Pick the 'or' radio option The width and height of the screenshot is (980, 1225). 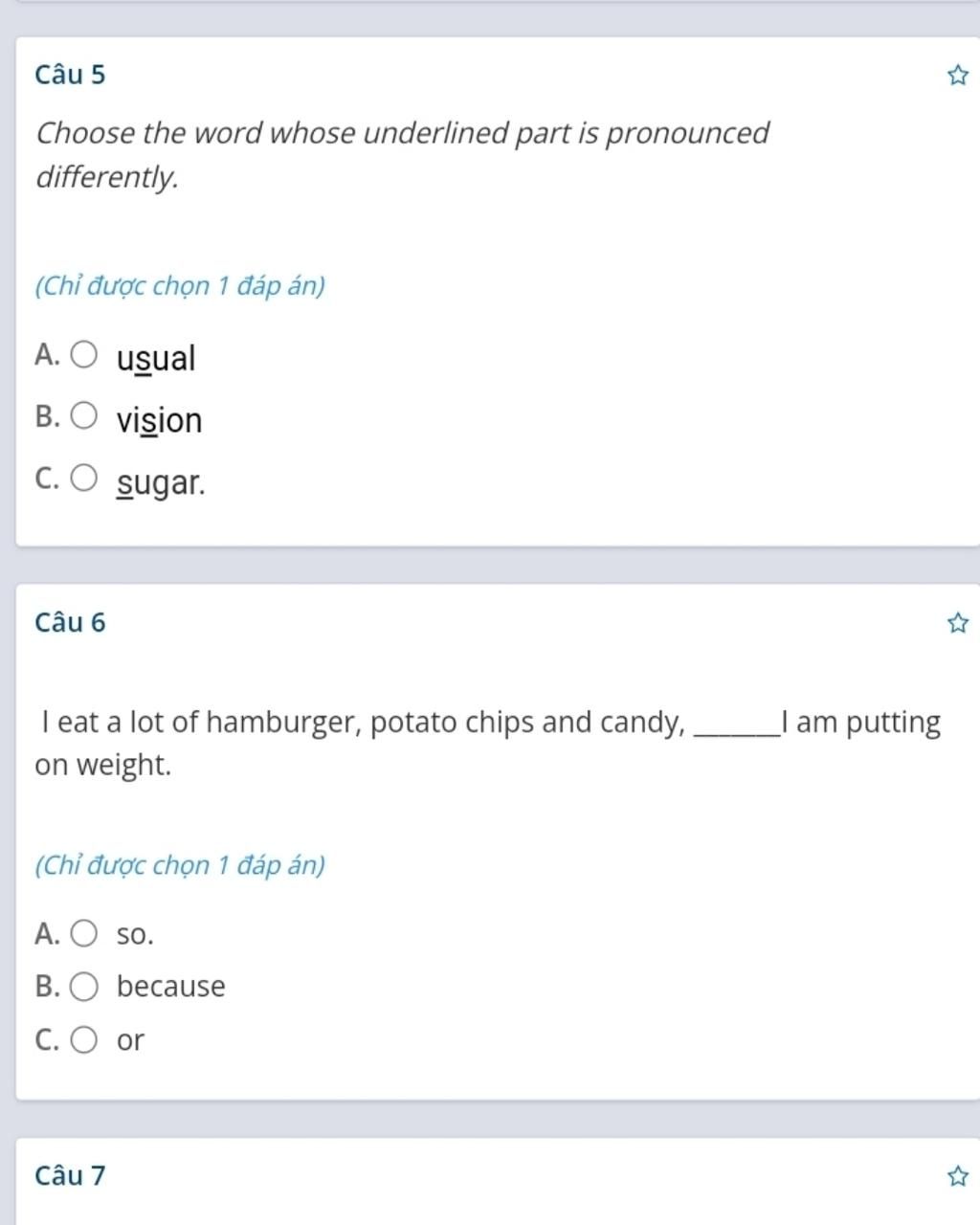(84, 1039)
